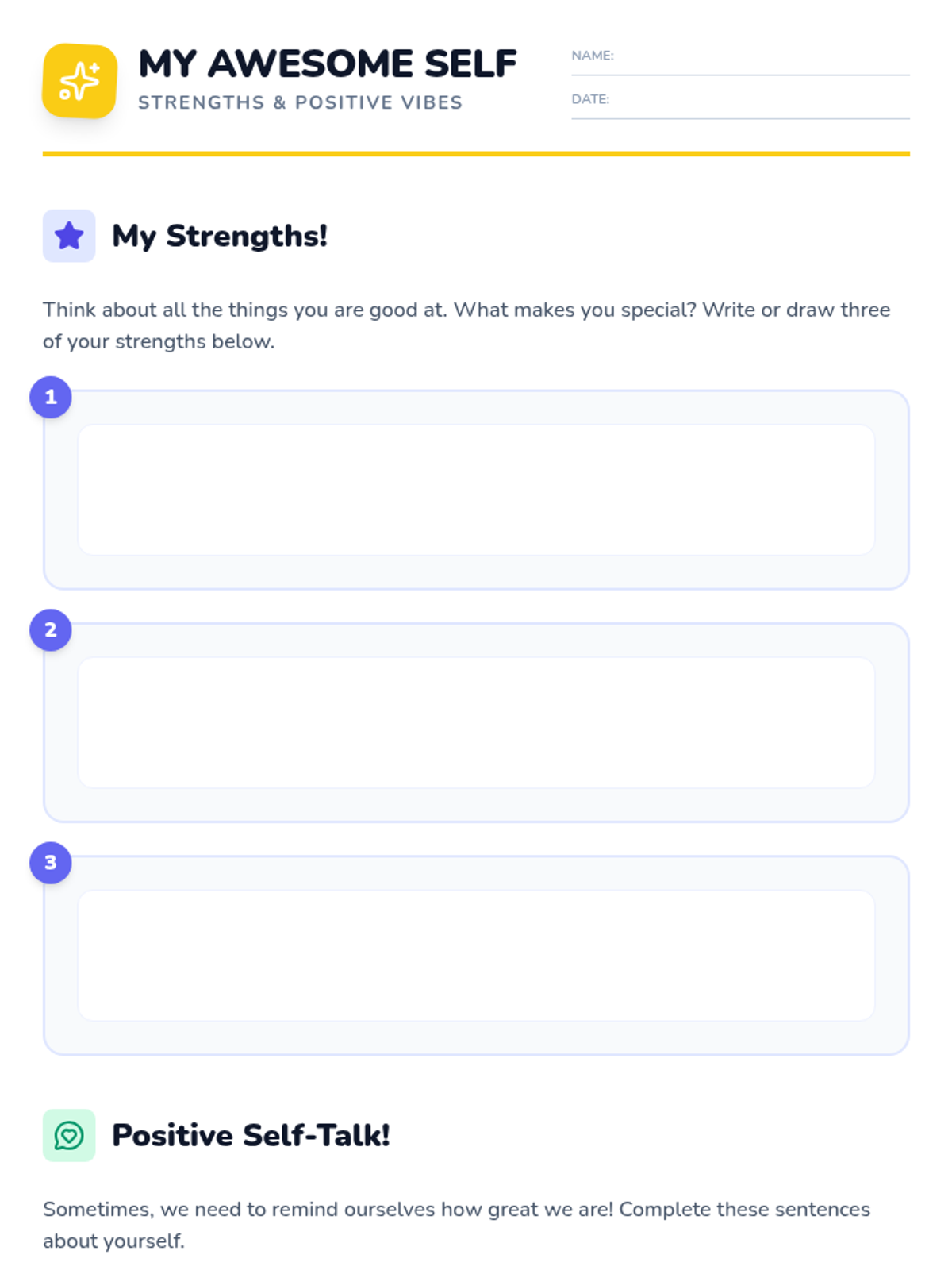Click inside the first strength answer box
This screenshot has height=1270, width=952.
[476, 490]
